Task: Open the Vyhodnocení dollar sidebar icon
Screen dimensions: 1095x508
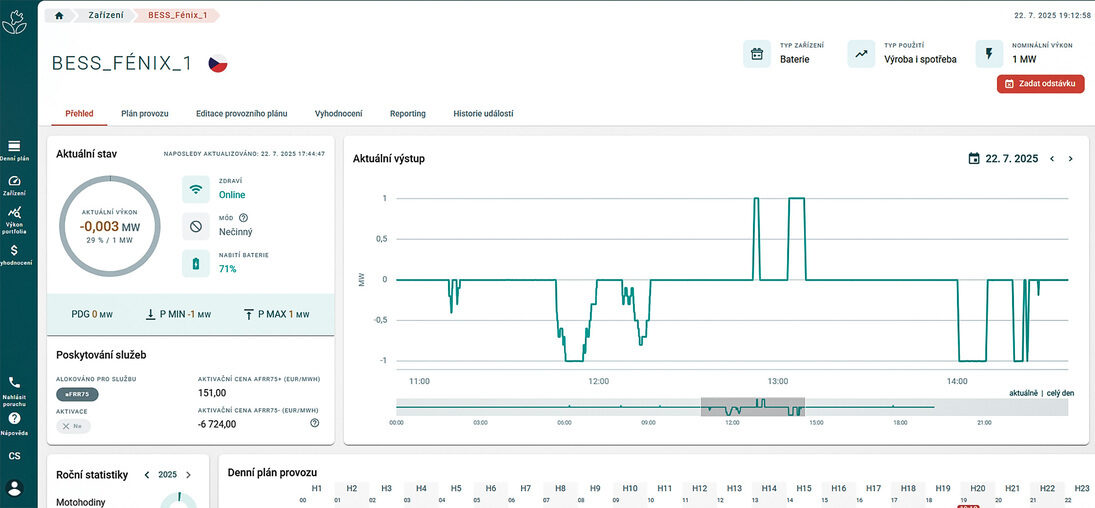Action: pyautogui.click(x=15, y=254)
